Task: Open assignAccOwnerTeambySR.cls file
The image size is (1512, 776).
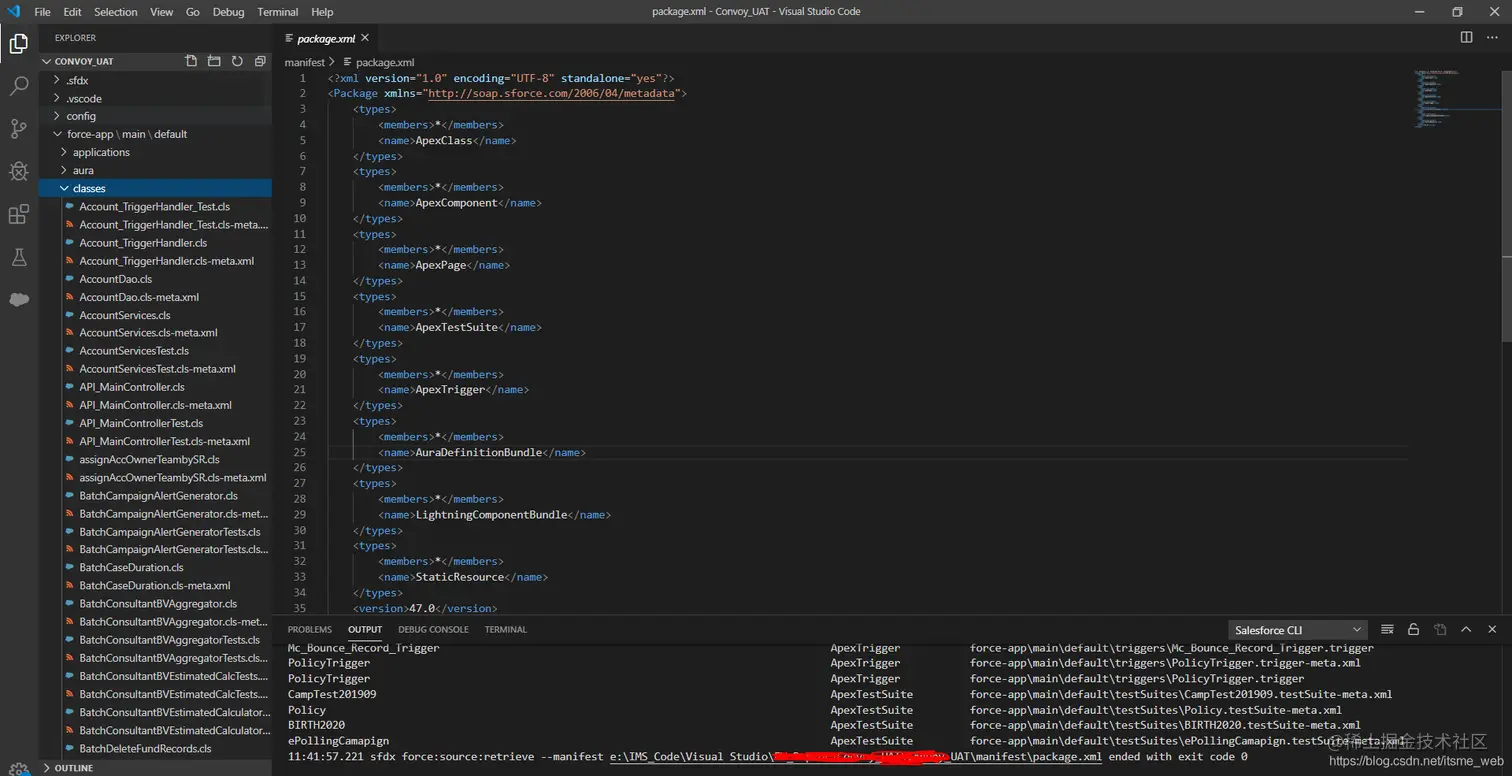Action: pyautogui.click(x=149, y=459)
